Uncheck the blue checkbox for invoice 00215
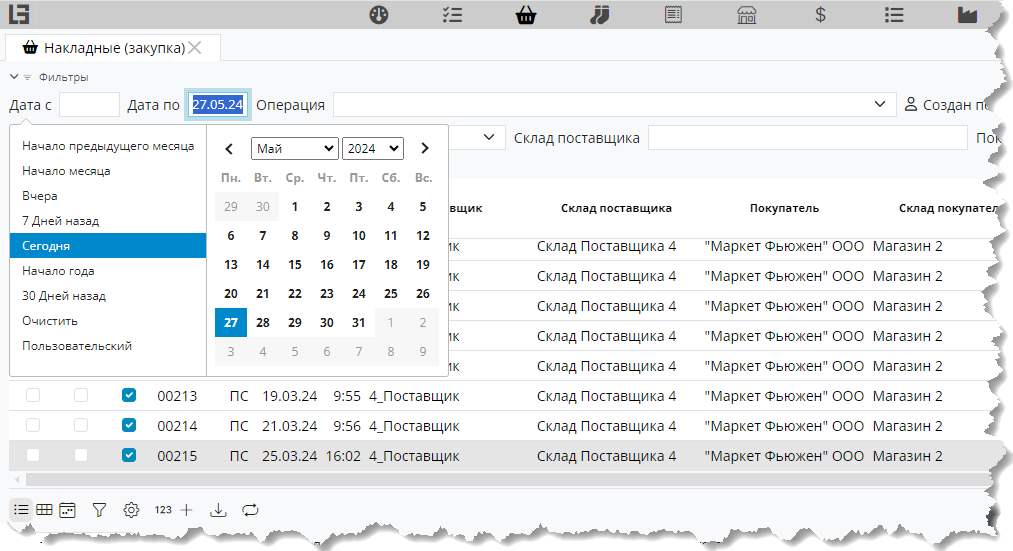 129,456
